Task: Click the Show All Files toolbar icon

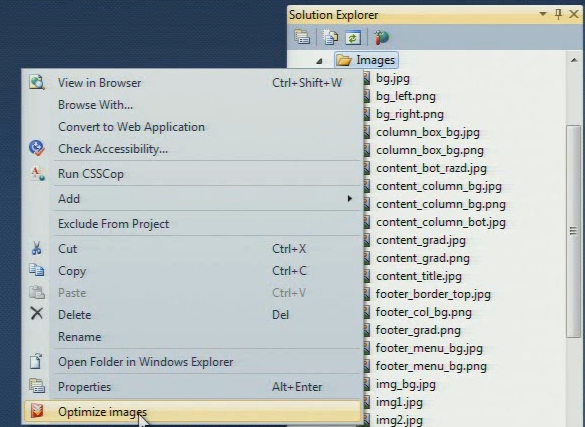Action: (x=330, y=37)
